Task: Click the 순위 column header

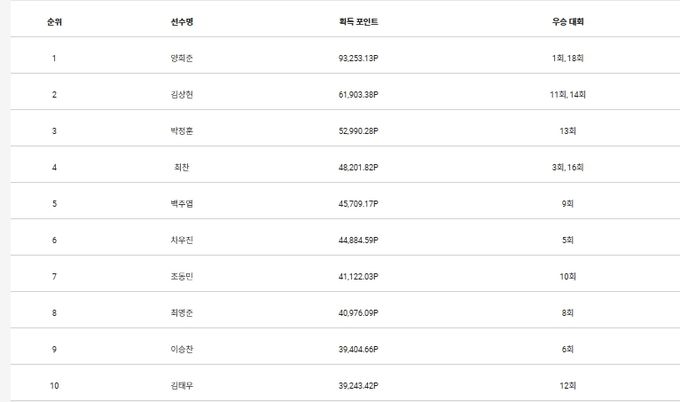Action: (x=53, y=21)
